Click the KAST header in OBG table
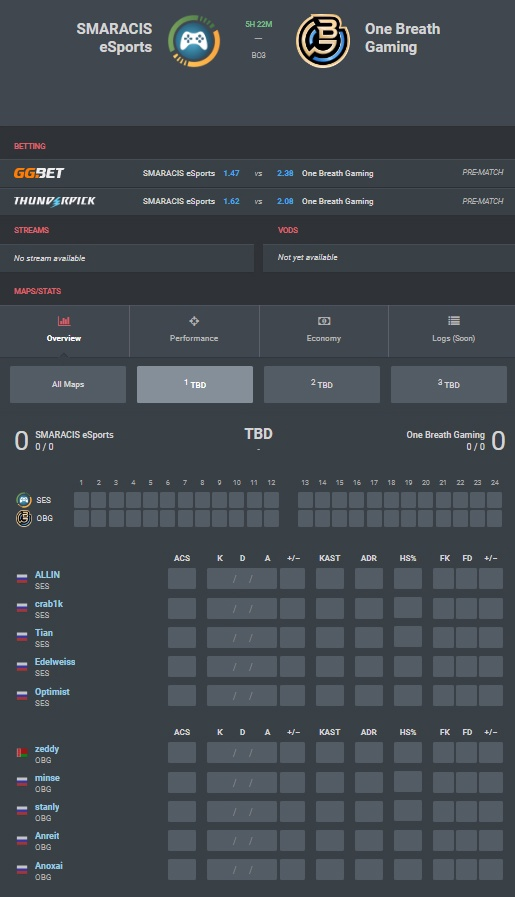Image resolution: width=515 pixels, height=897 pixels. click(330, 732)
